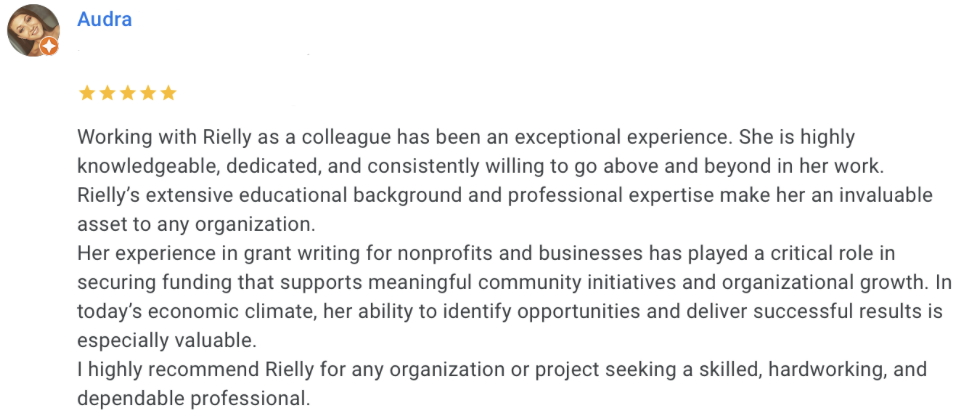The width and height of the screenshot is (962, 420).
Task: Click the first yellow rating star
Action: (x=87, y=93)
